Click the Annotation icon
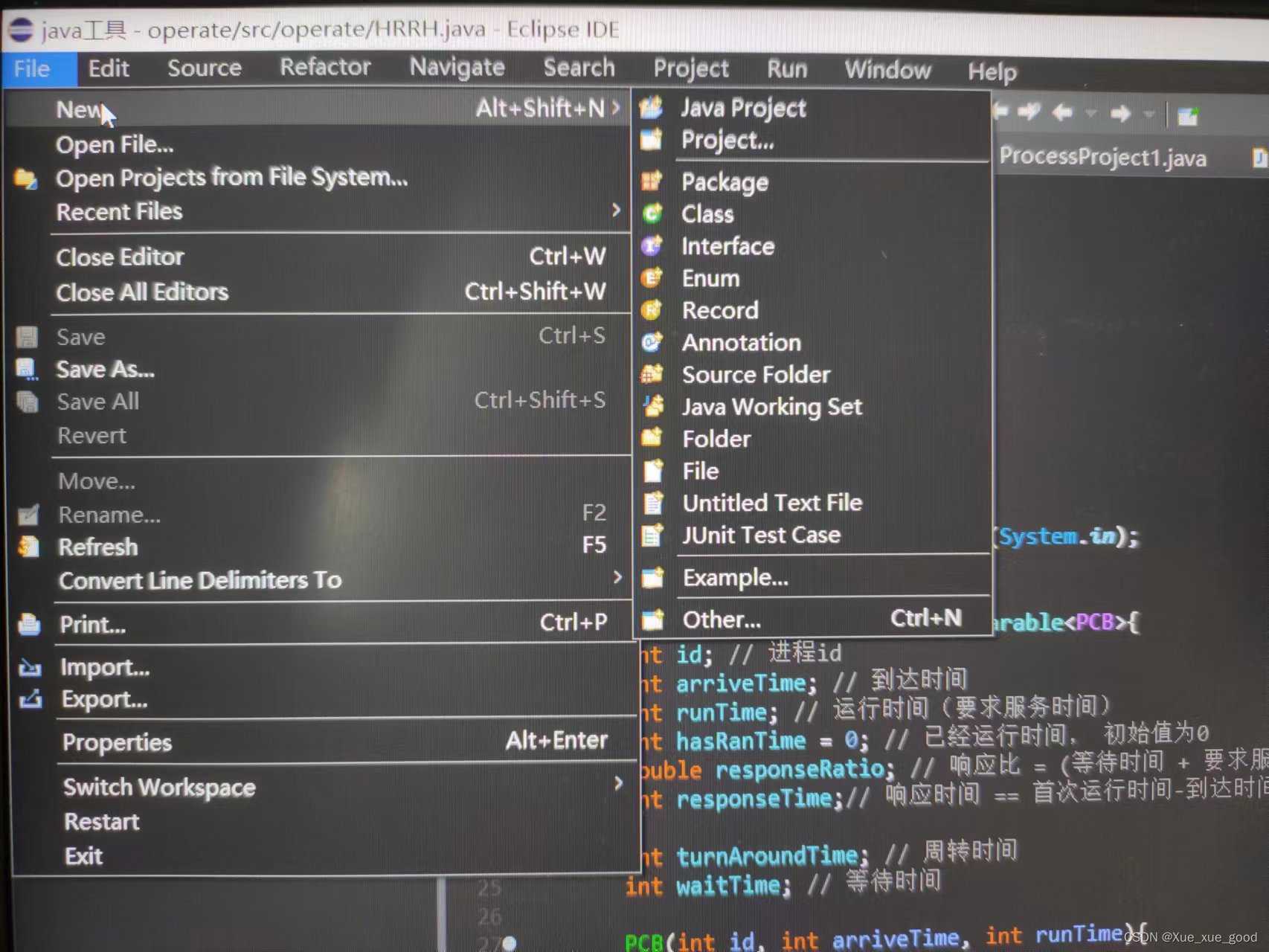 [x=652, y=342]
